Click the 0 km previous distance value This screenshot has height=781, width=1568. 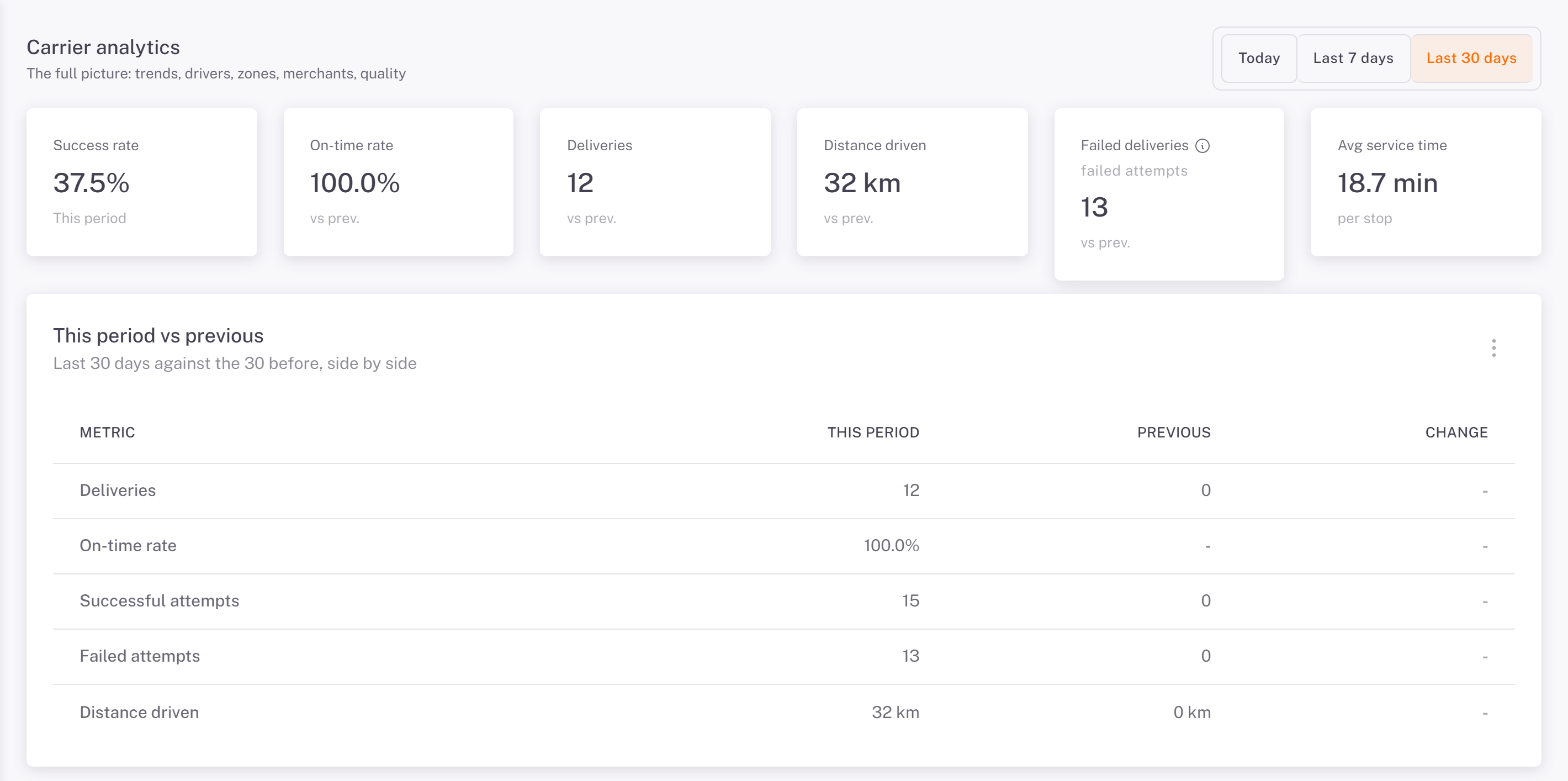tap(1192, 712)
